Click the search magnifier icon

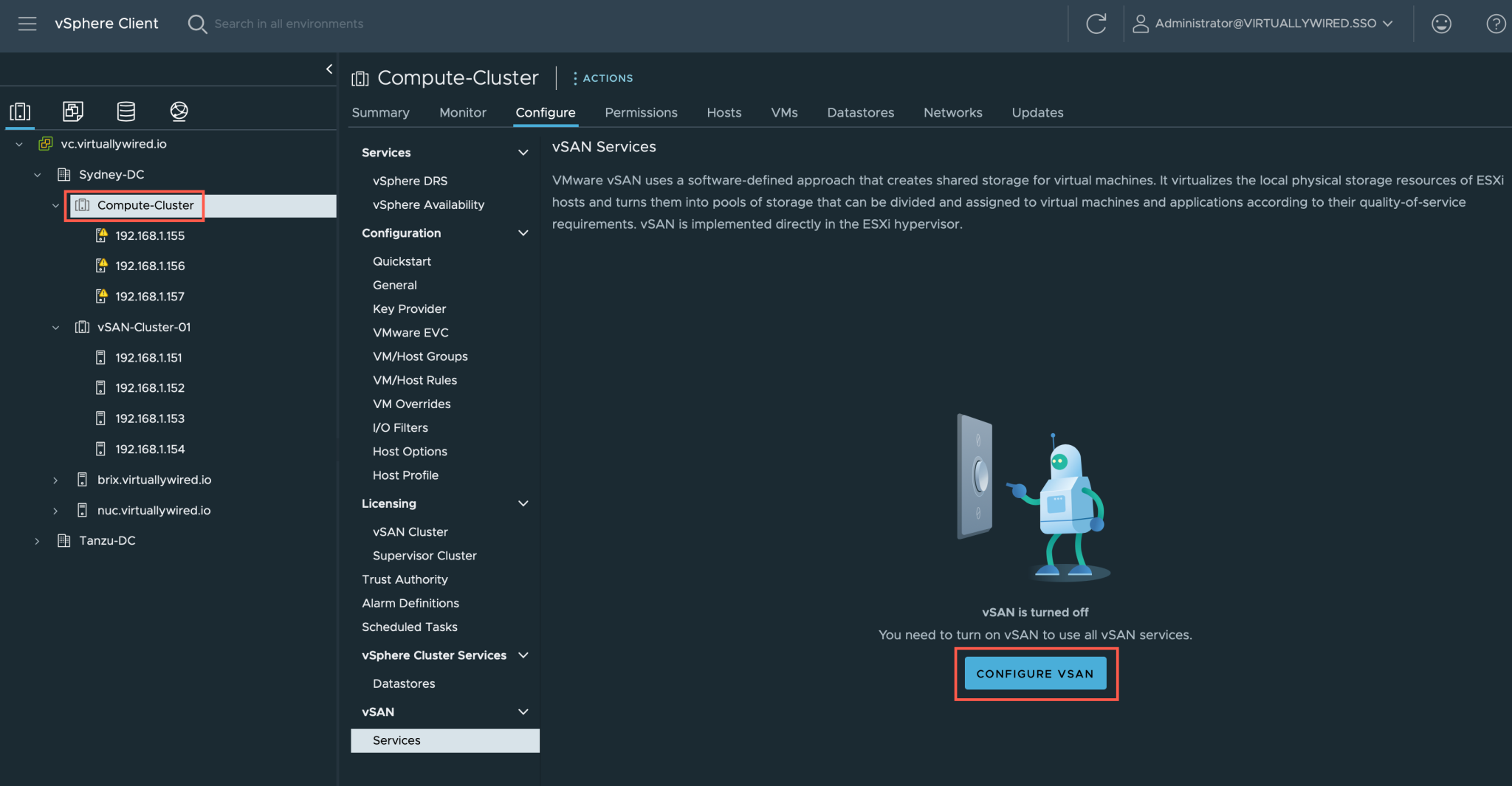point(197,24)
